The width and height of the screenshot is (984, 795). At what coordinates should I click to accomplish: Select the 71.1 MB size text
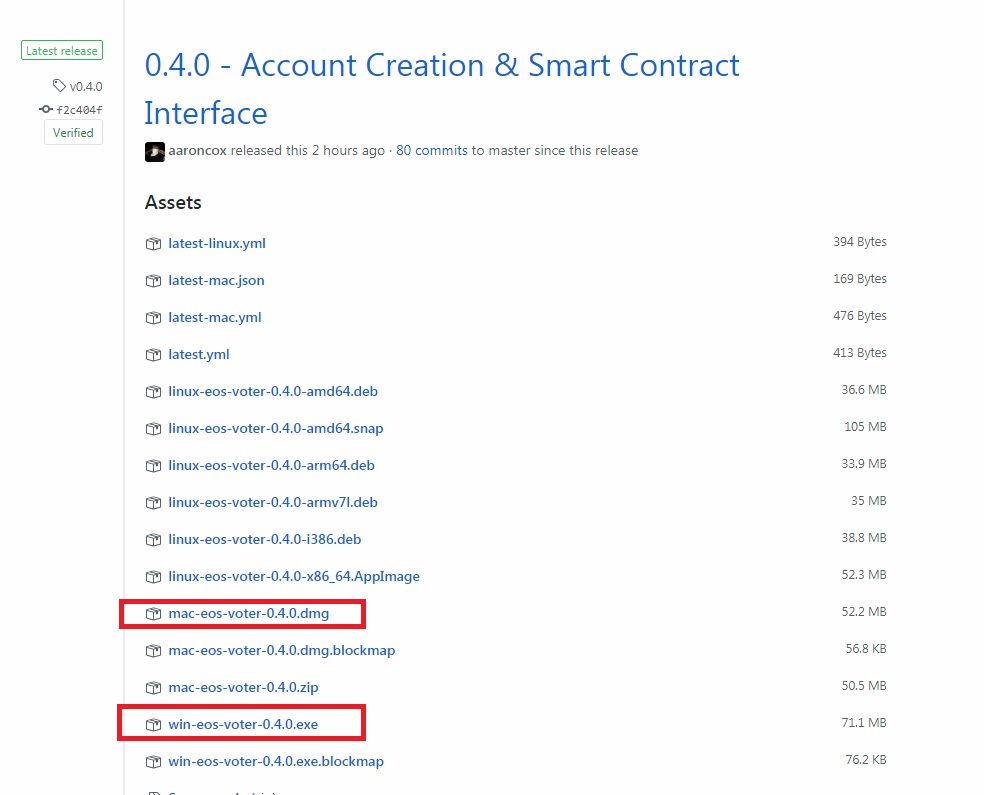point(864,723)
